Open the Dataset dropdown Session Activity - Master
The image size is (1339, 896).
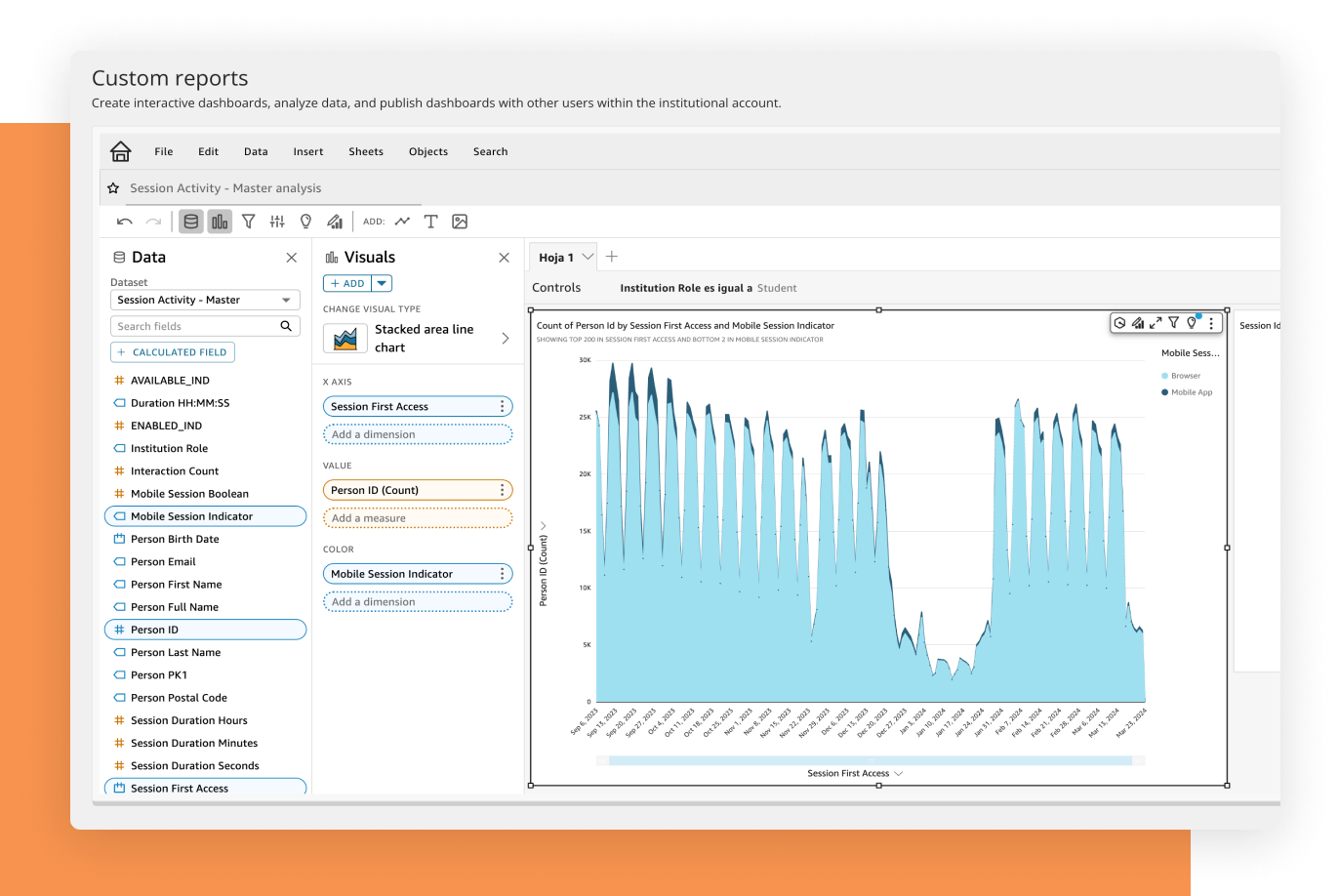(205, 301)
